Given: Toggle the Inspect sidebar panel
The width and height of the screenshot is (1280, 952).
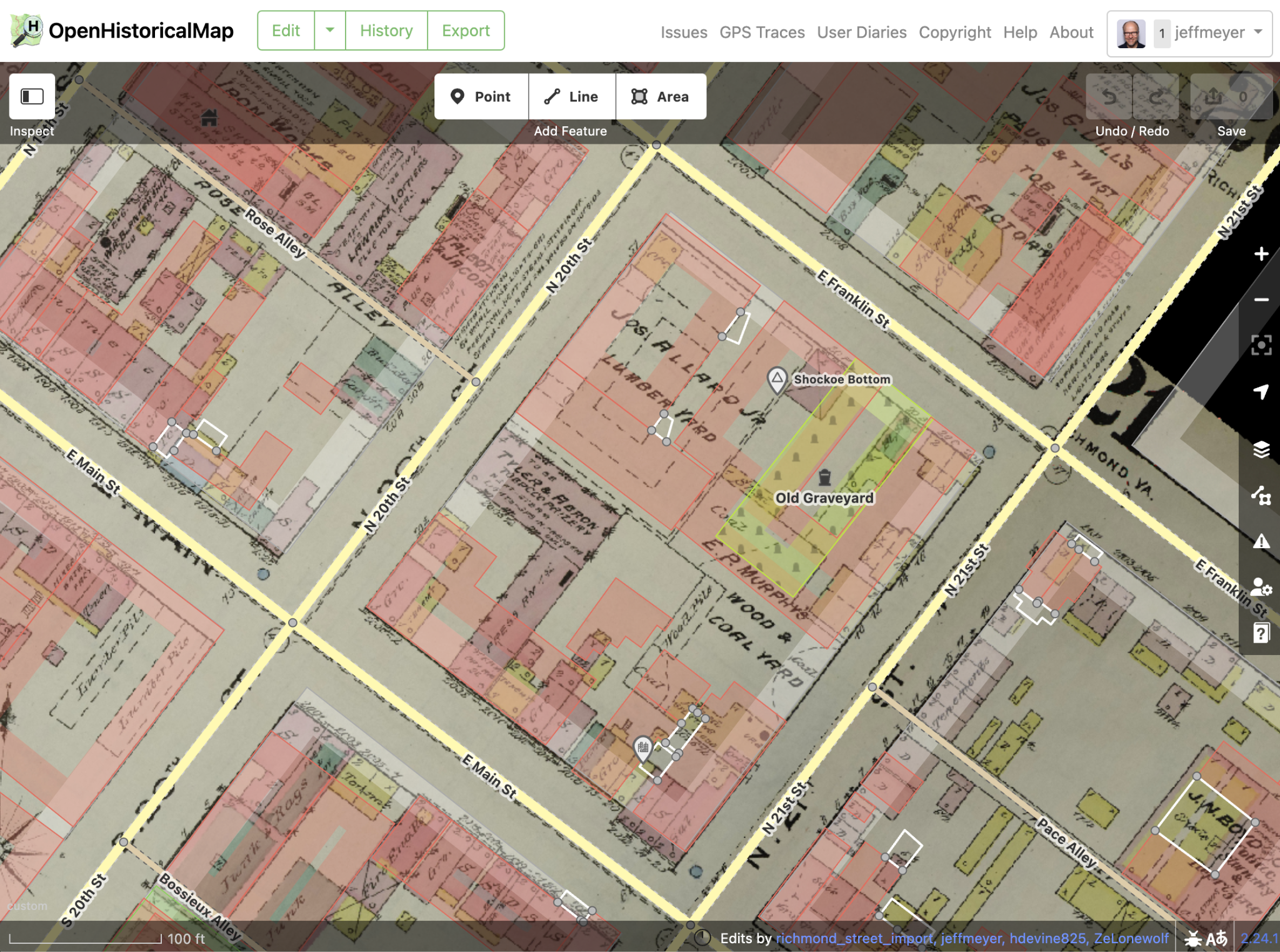Looking at the screenshot, I should click(32, 96).
